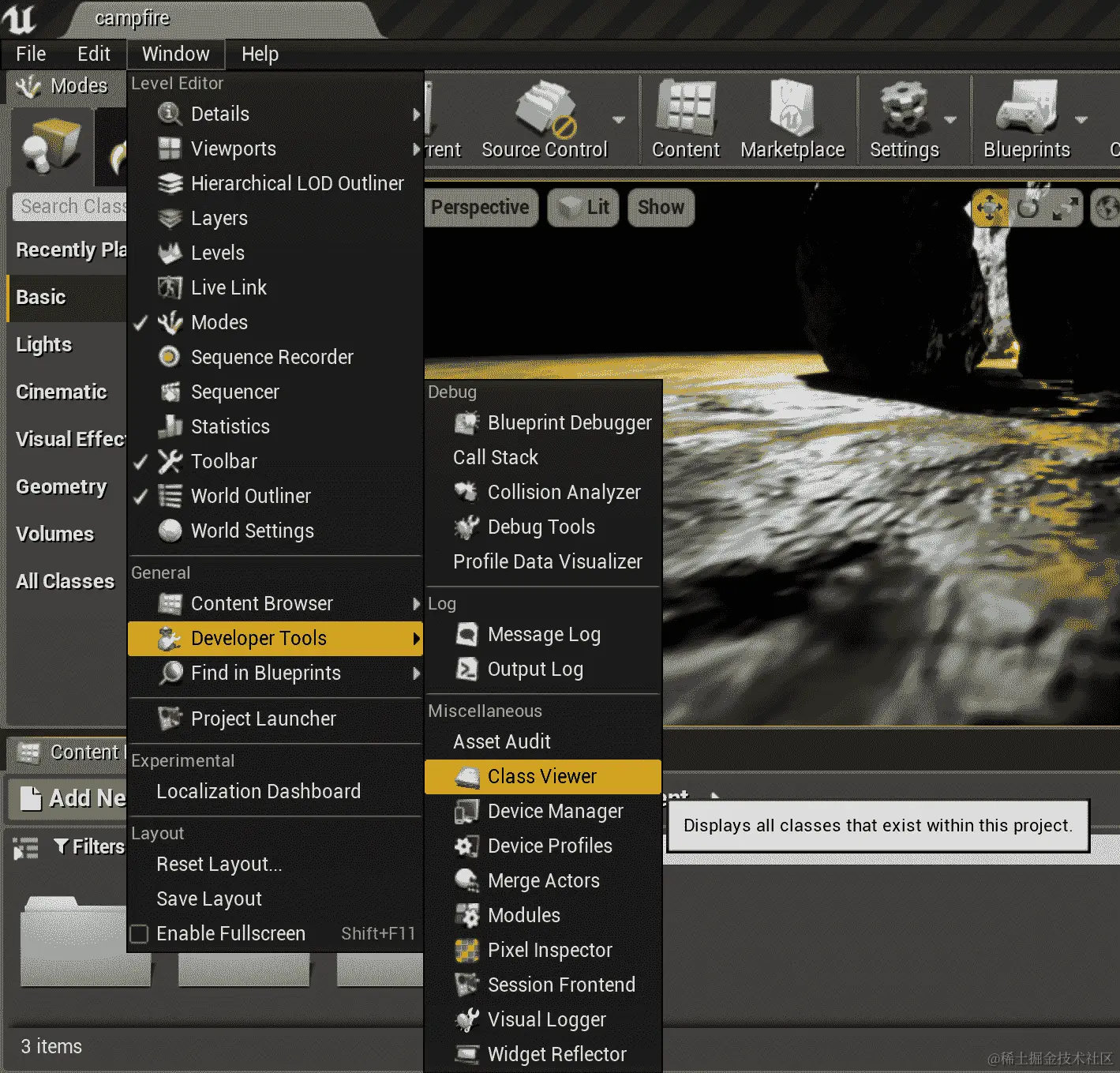This screenshot has height=1073, width=1120.
Task: Open the Edit menu
Action: click(x=94, y=54)
